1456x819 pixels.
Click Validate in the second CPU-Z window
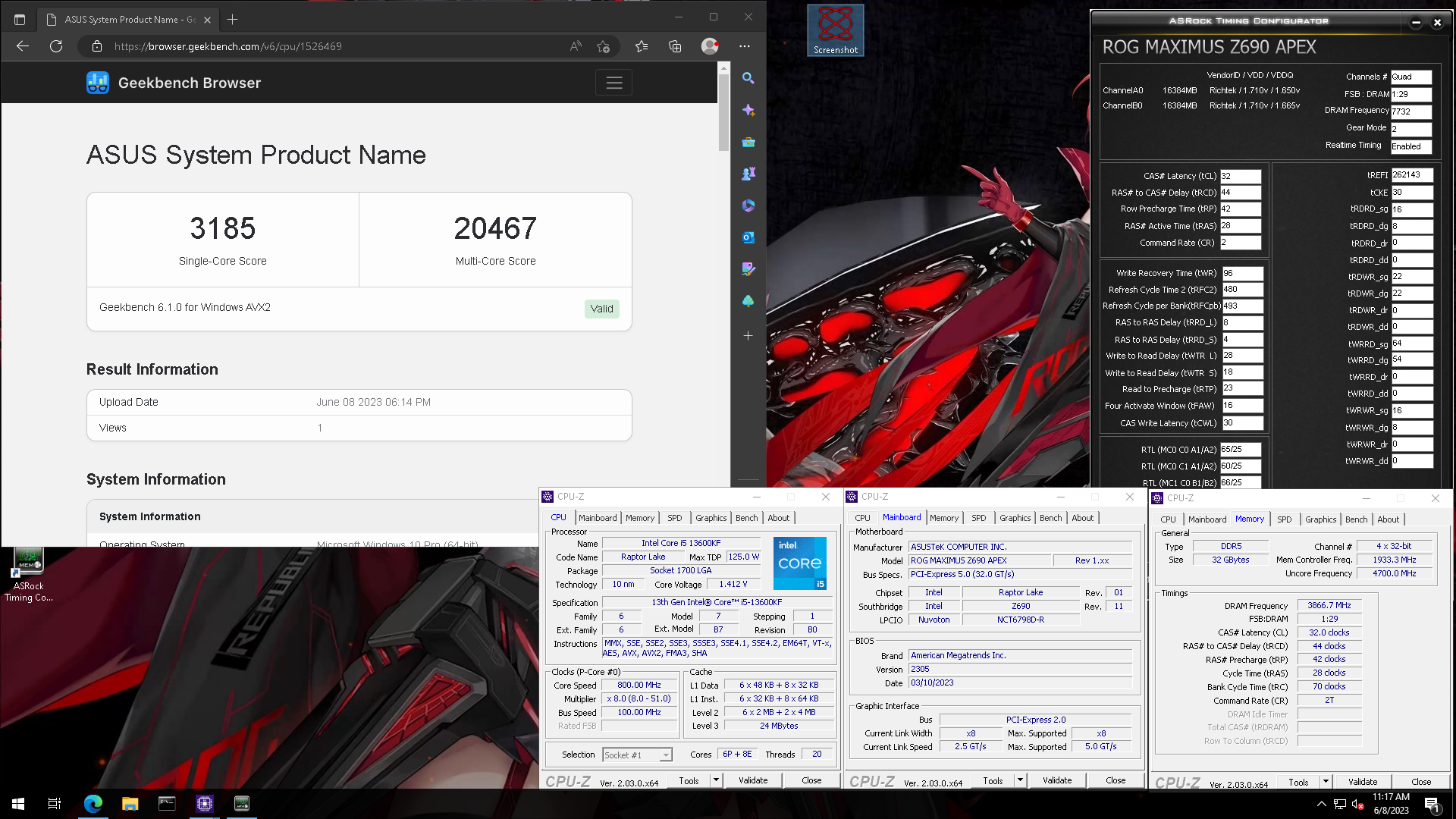1057,780
